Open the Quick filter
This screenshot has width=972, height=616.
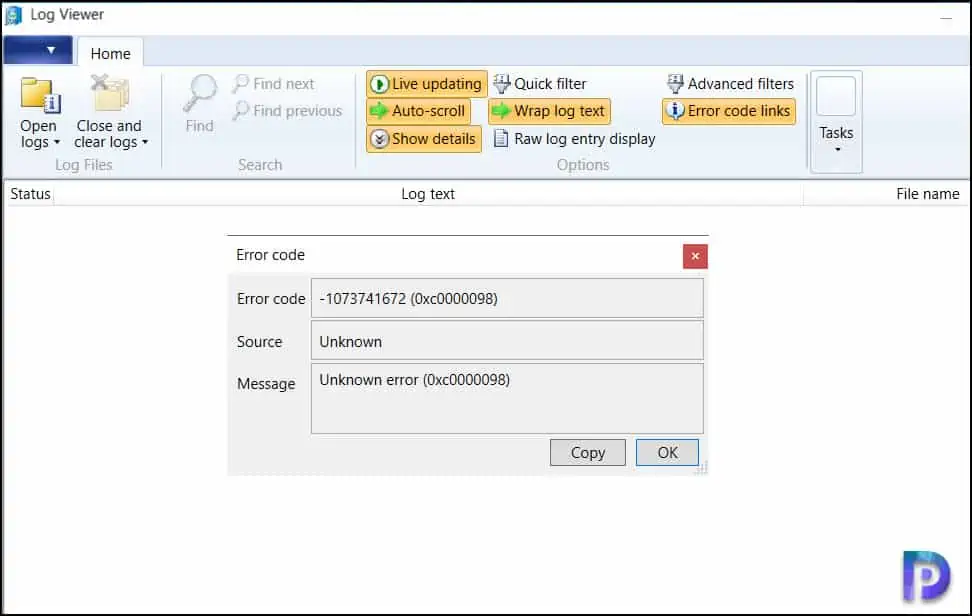pyautogui.click(x=539, y=84)
